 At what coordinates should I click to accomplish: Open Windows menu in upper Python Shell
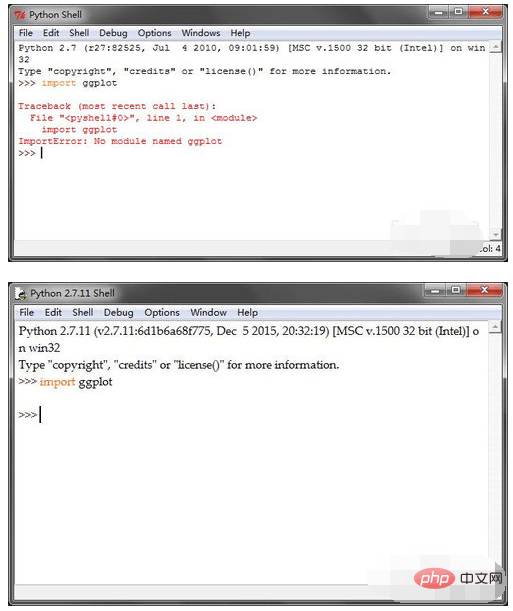tap(201, 33)
